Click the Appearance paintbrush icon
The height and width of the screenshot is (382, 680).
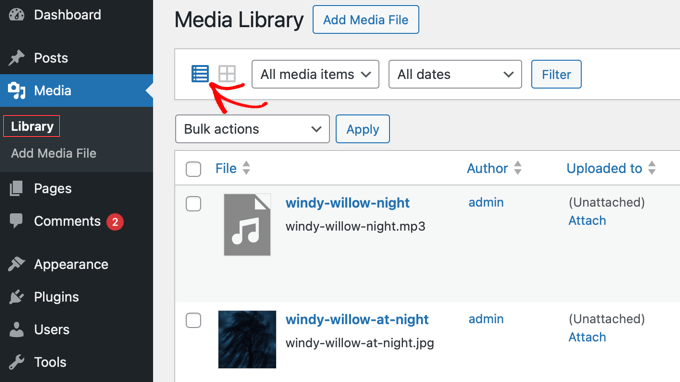[x=16, y=264]
